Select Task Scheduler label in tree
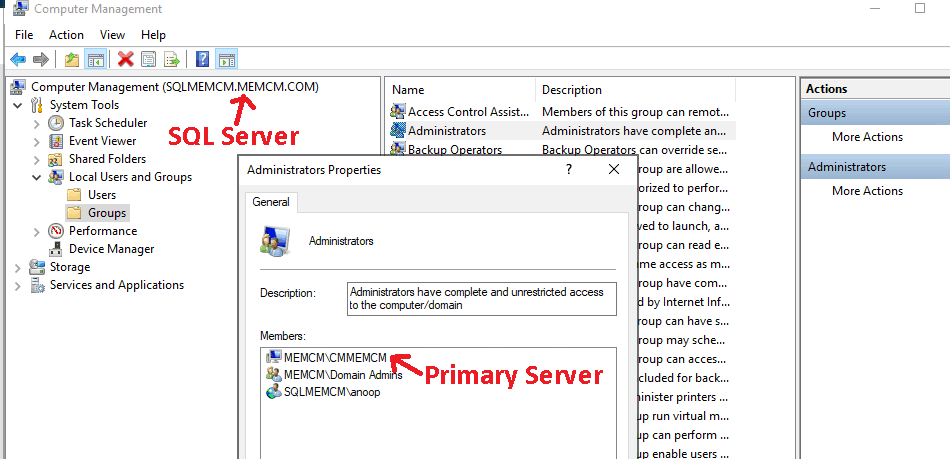 (108, 123)
